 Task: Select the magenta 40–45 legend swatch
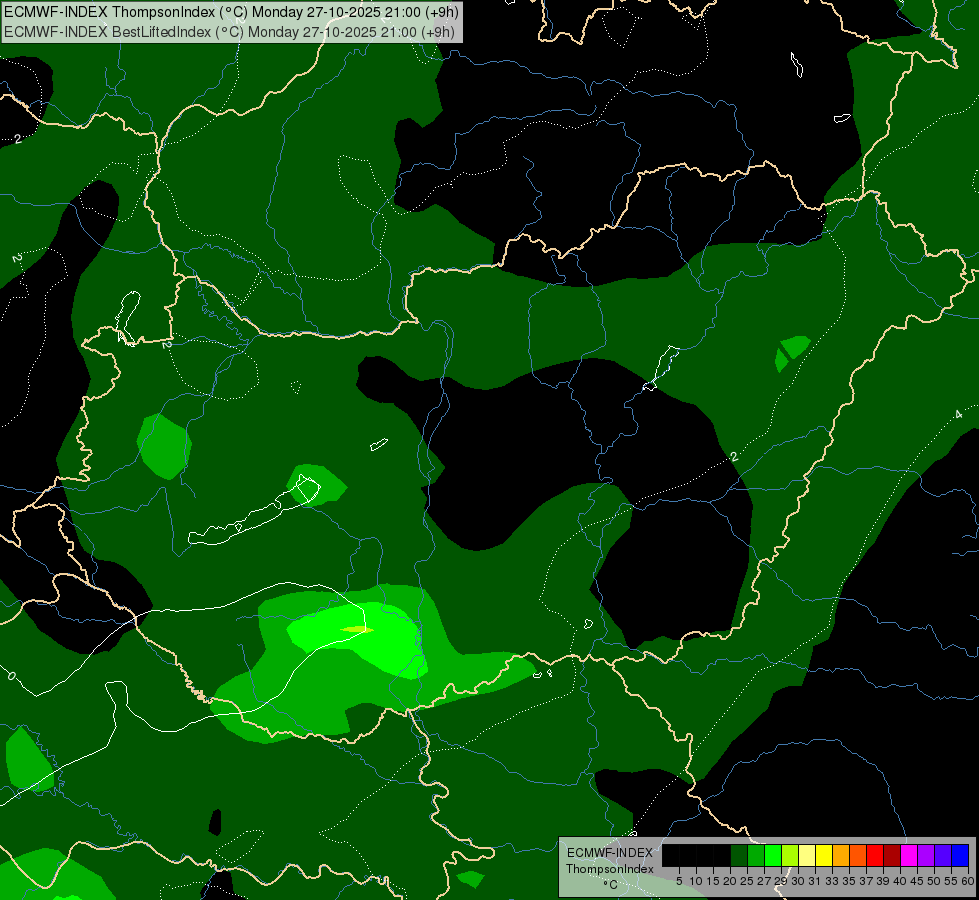click(x=909, y=855)
